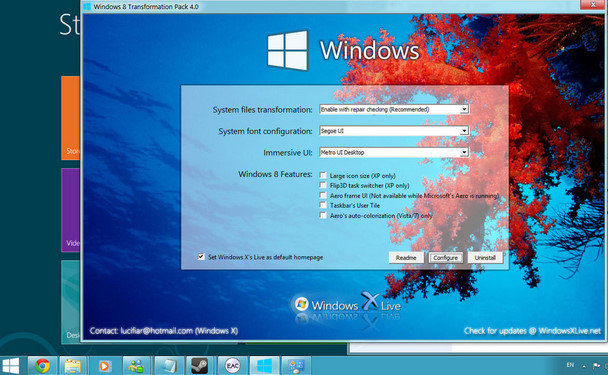Click Contact: lucifiar@hotmail.com text
This screenshot has height=375, width=608.
point(164,331)
